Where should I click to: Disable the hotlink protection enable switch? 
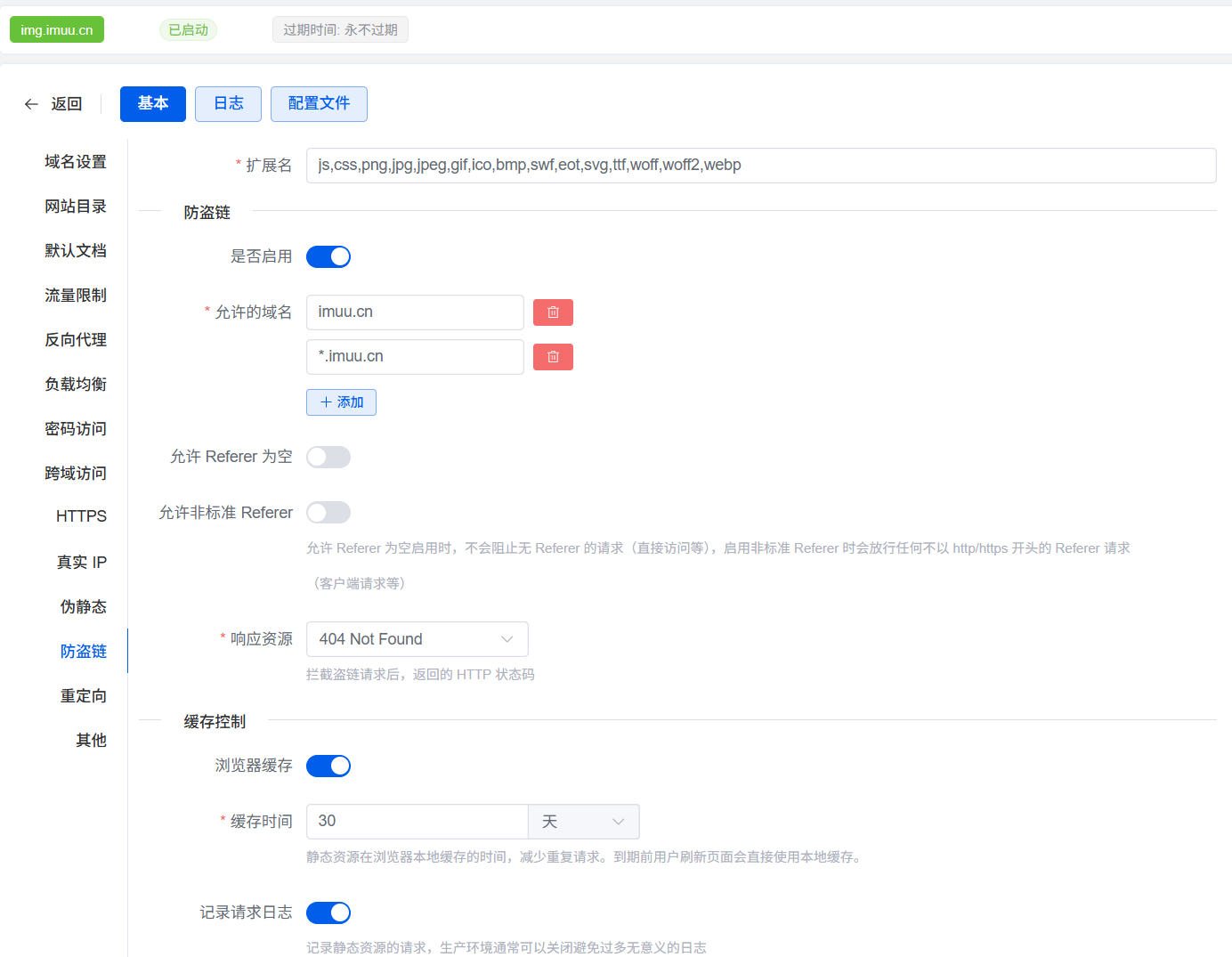click(328, 257)
